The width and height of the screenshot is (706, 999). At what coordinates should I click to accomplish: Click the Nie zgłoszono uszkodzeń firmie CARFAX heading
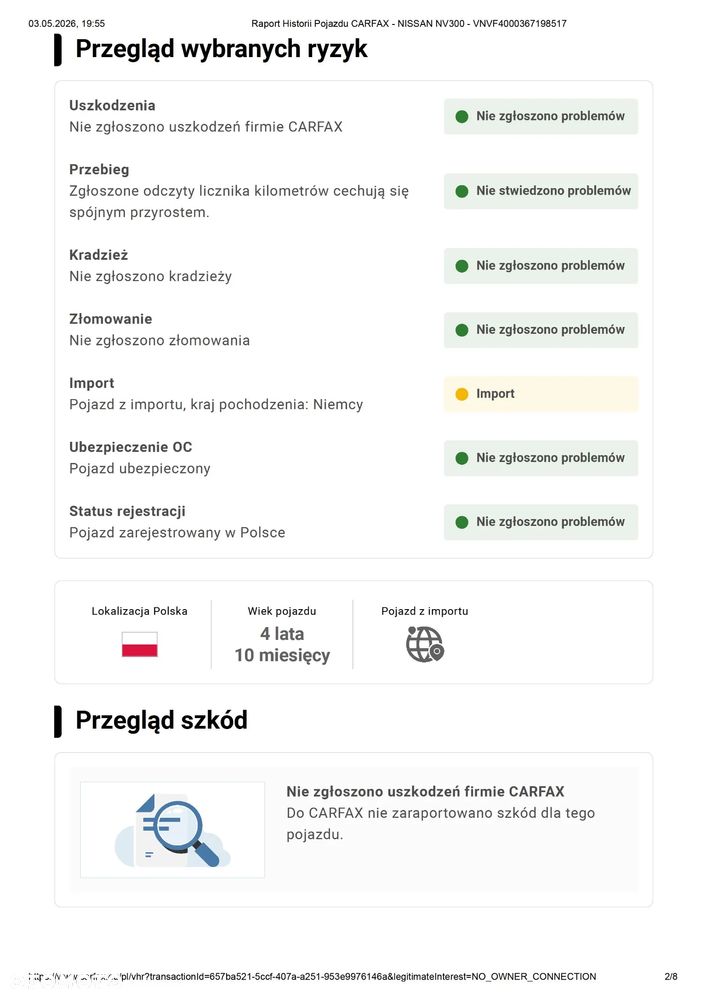click(425, 791)
